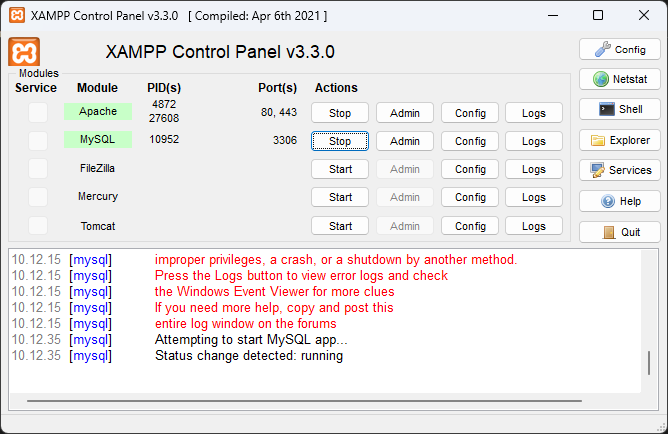The image size is (668, 434).
Task: Click Apache PID 4872
Action: click(164, 104)
